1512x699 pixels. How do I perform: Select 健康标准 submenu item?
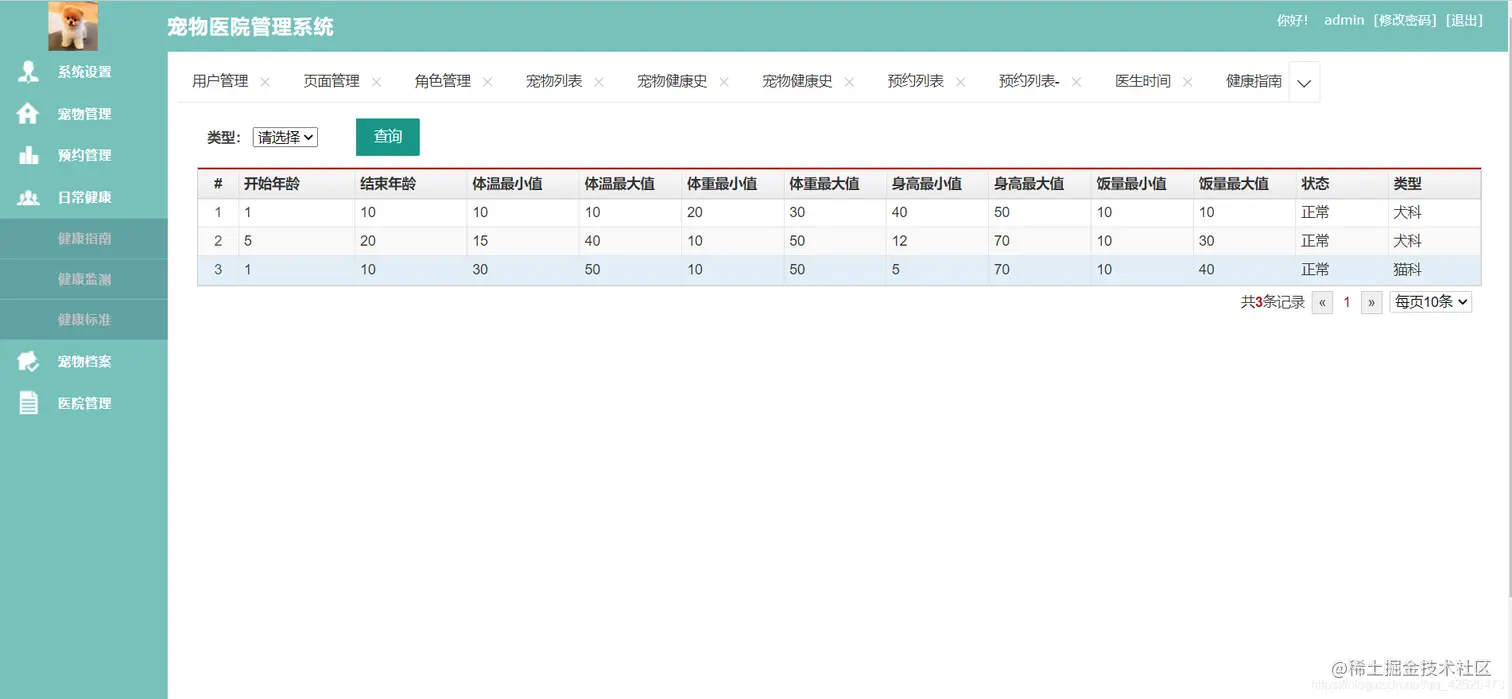coord(84,320)
